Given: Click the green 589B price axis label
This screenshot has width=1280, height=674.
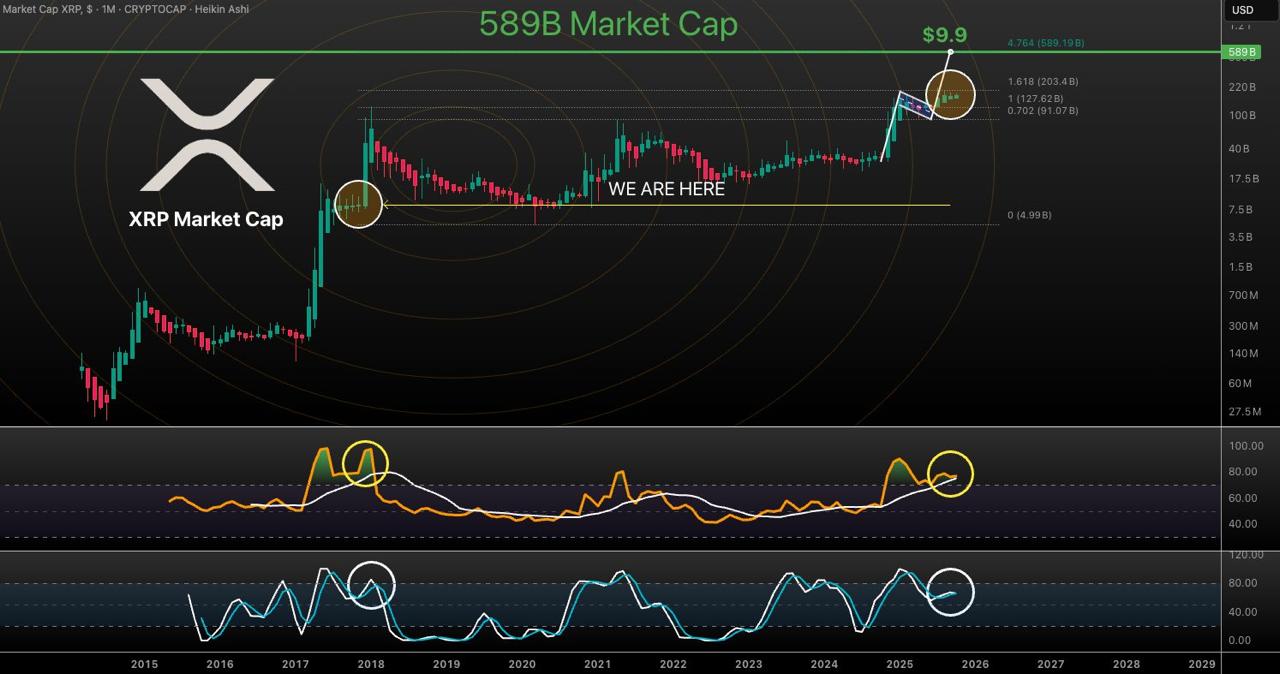Looking at the screenshot, I should pos(1241,52).
